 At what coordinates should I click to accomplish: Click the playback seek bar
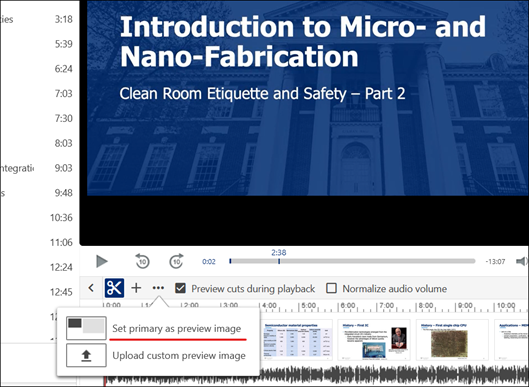point(352,261)
